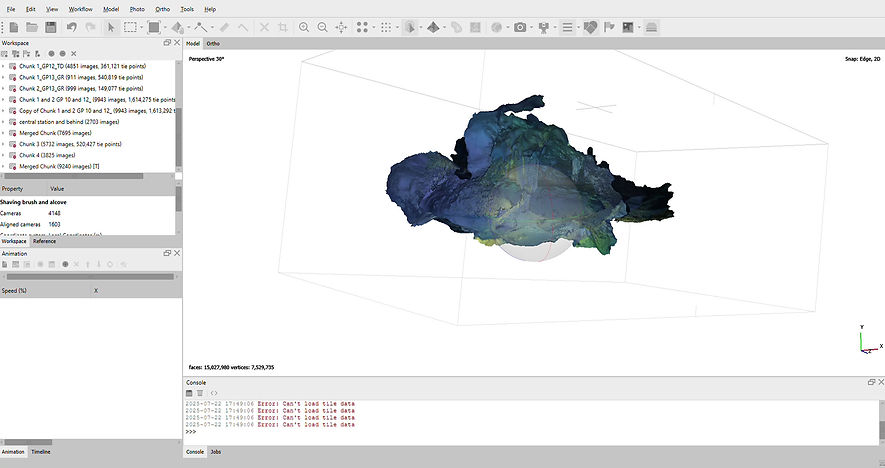The height and width of the screenshot is (468, 885).
Task: Click the Delete Selection X icon
Action: point(264,27)
